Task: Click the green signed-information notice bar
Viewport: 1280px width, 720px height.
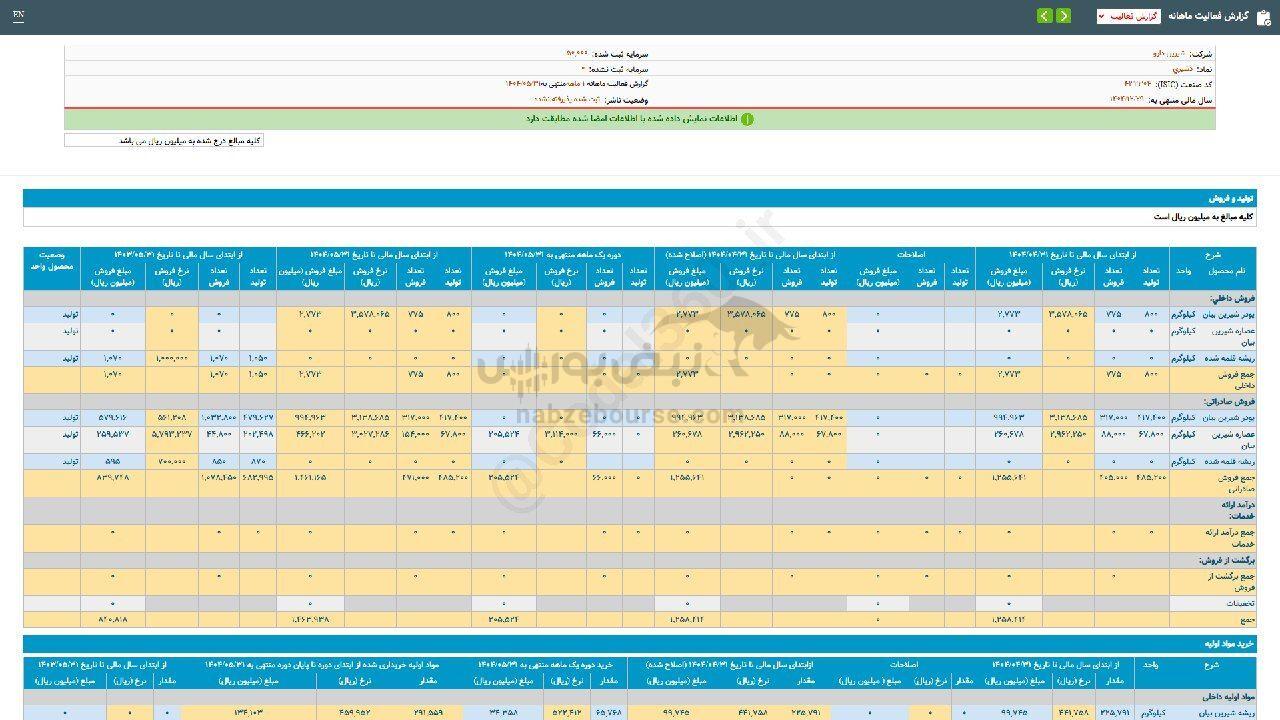Action: [x=640, y=119]
